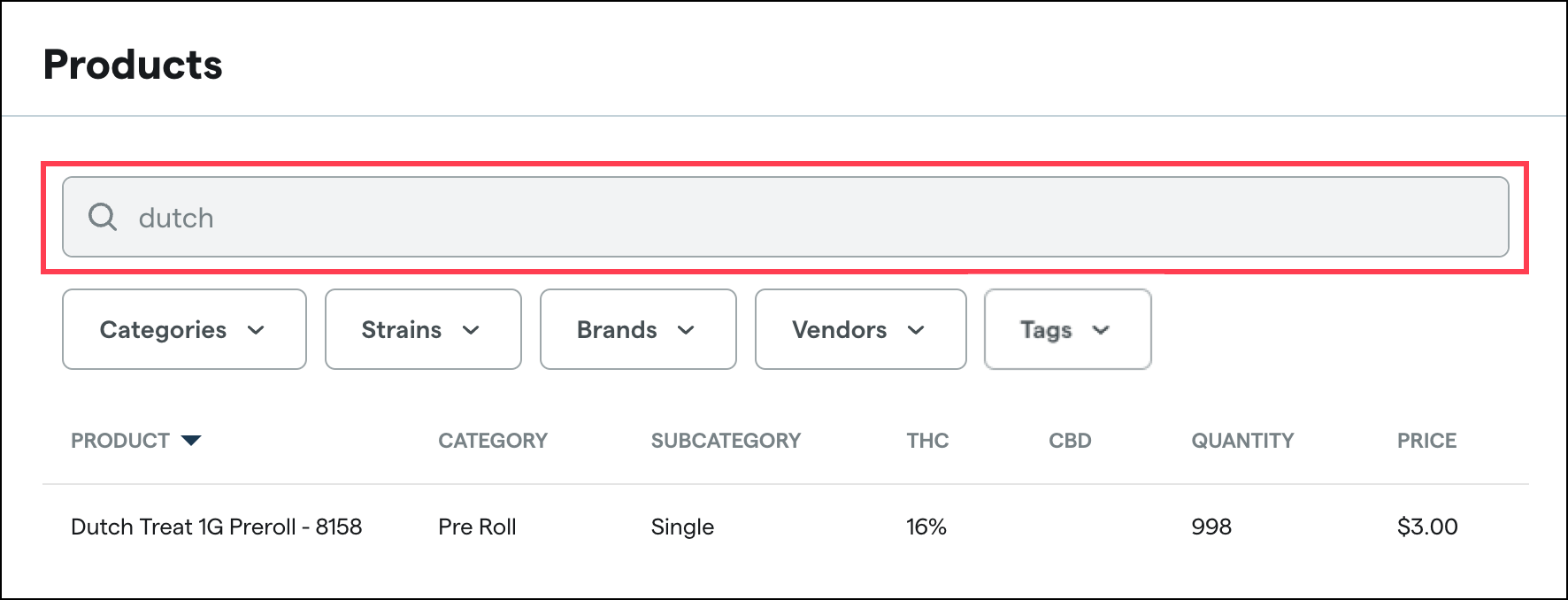Open the Brands filter
This screenshot has width=1568, height=600.
(x=637, y=329)
